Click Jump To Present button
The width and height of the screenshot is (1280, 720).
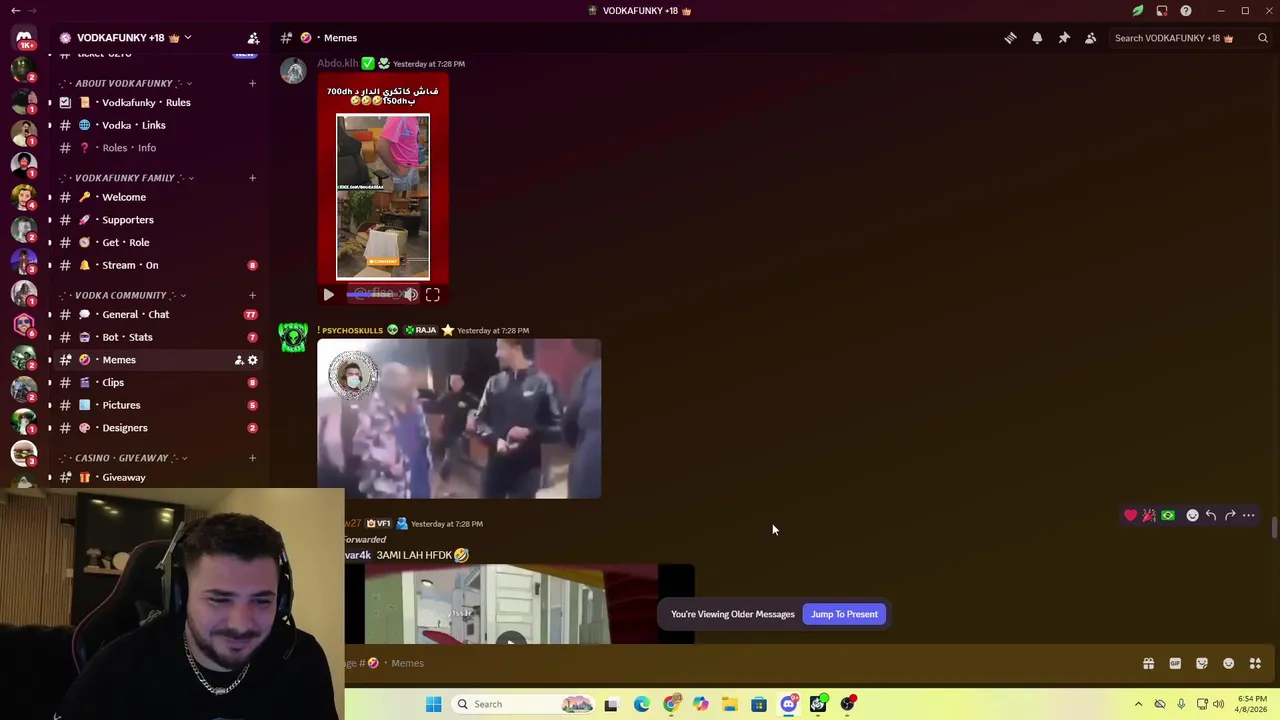[x=844, y=614]
